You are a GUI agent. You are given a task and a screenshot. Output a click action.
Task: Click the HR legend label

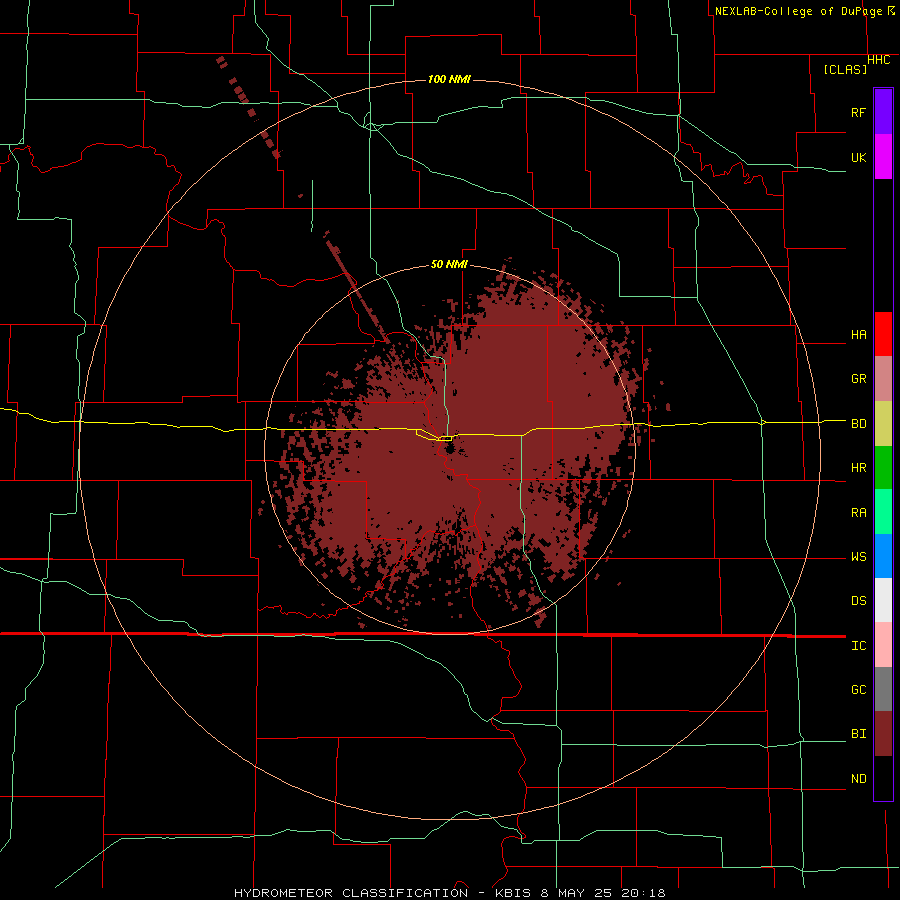(x=858, y=468)
